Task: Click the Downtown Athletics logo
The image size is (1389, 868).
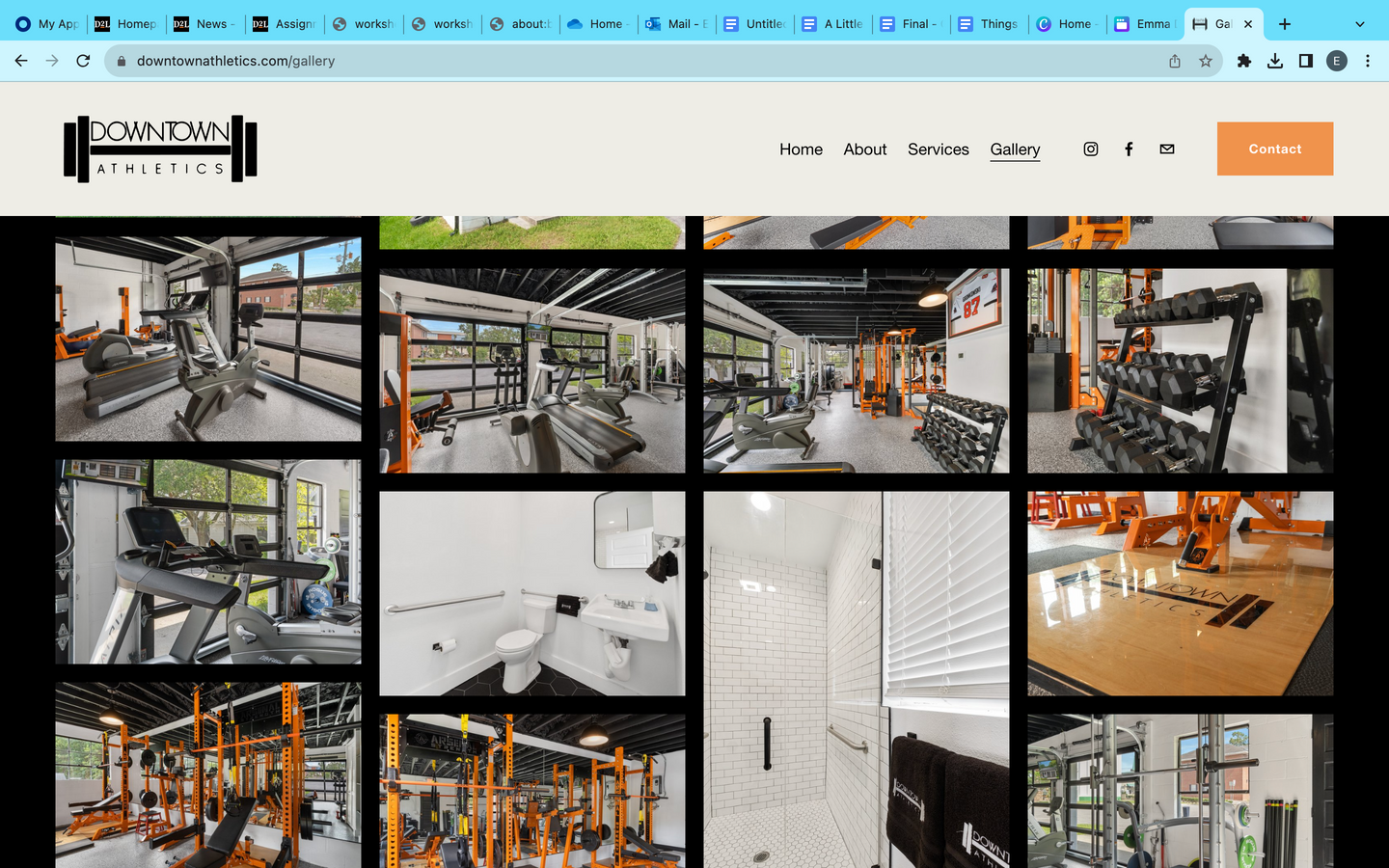Action: click(x=160, y=149)
